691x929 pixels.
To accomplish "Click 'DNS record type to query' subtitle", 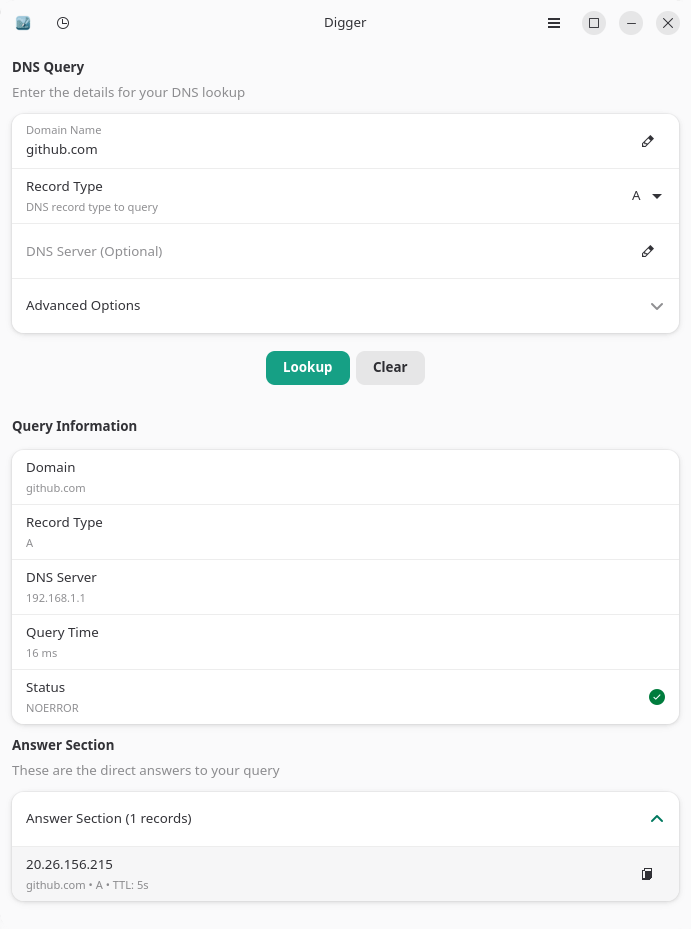I will click(x=92, y=207).
